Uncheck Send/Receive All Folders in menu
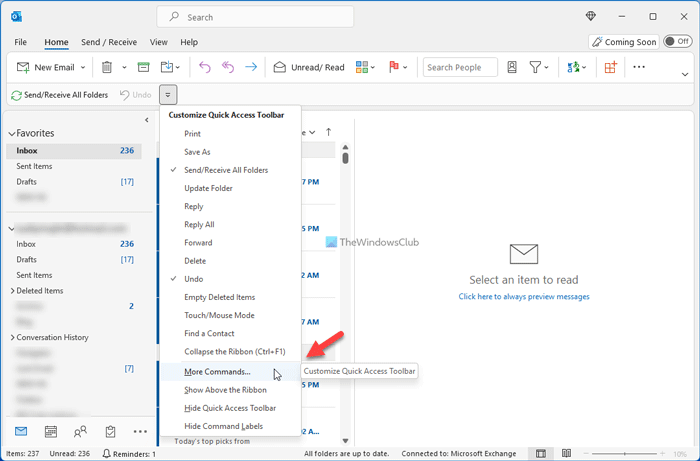 coord(226,170)
